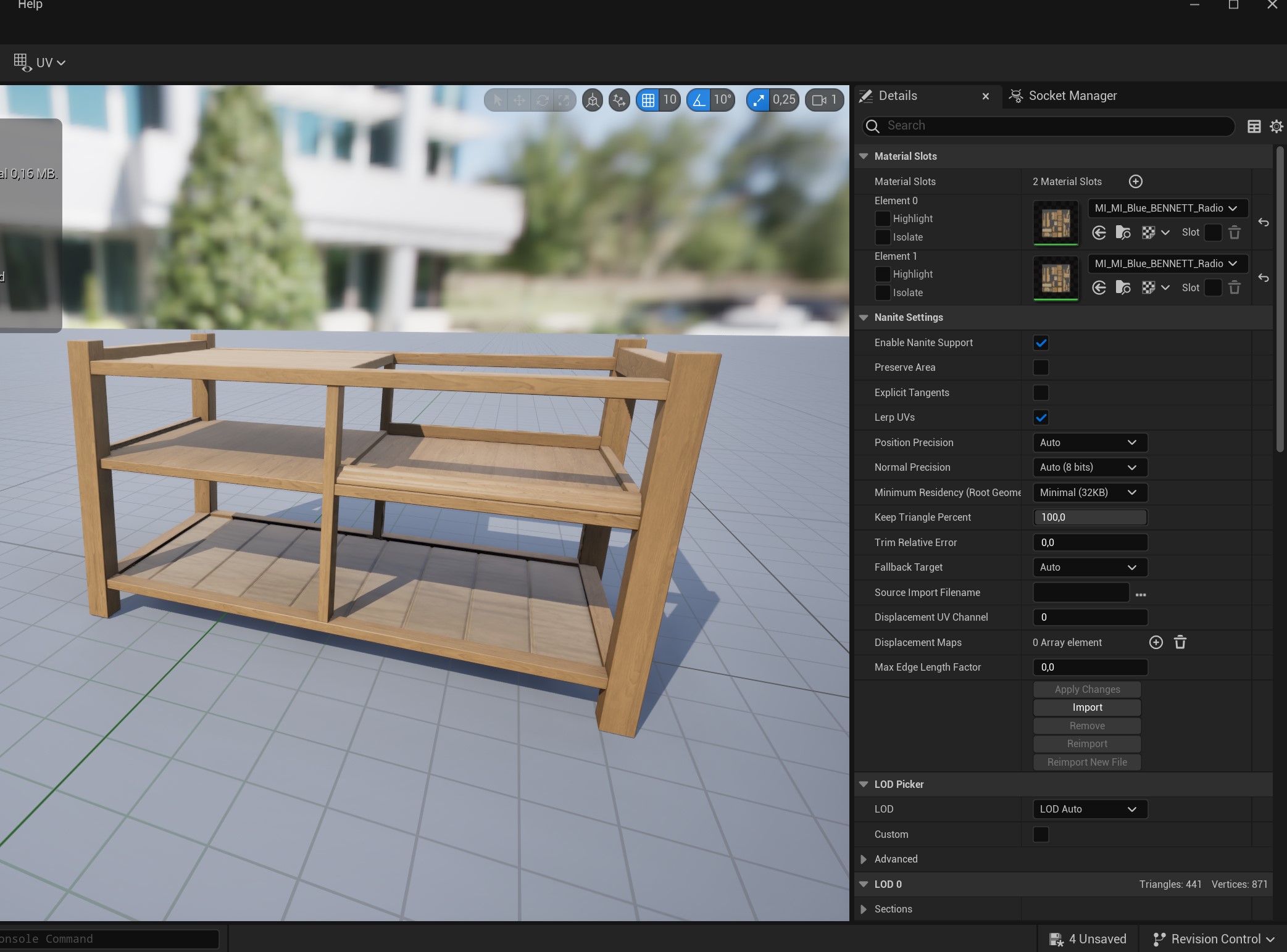Uncheck the Lerp UVs option
The image size is (1287, 952).
pyautogui.click(x=1041, y=418)
